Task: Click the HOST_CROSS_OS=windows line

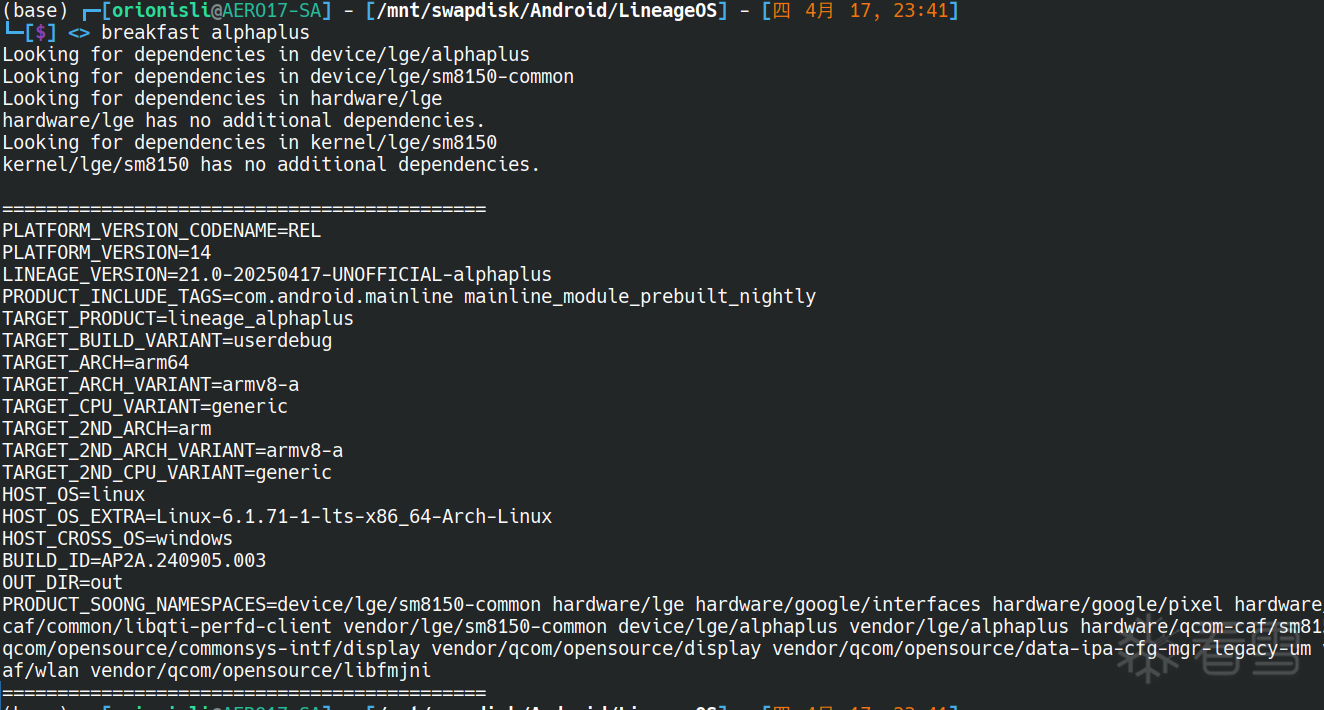Action: (x=117, y=539)
